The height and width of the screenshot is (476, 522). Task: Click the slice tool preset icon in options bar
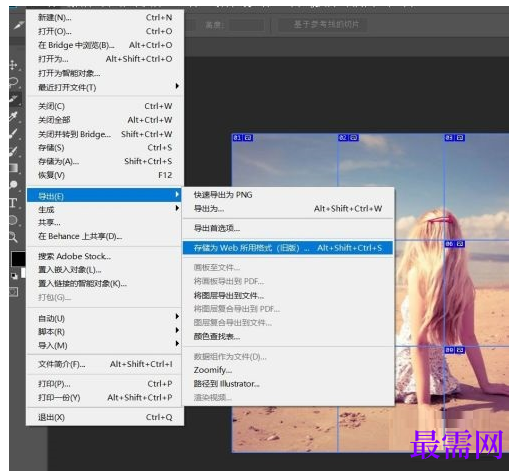pos(18,25)
